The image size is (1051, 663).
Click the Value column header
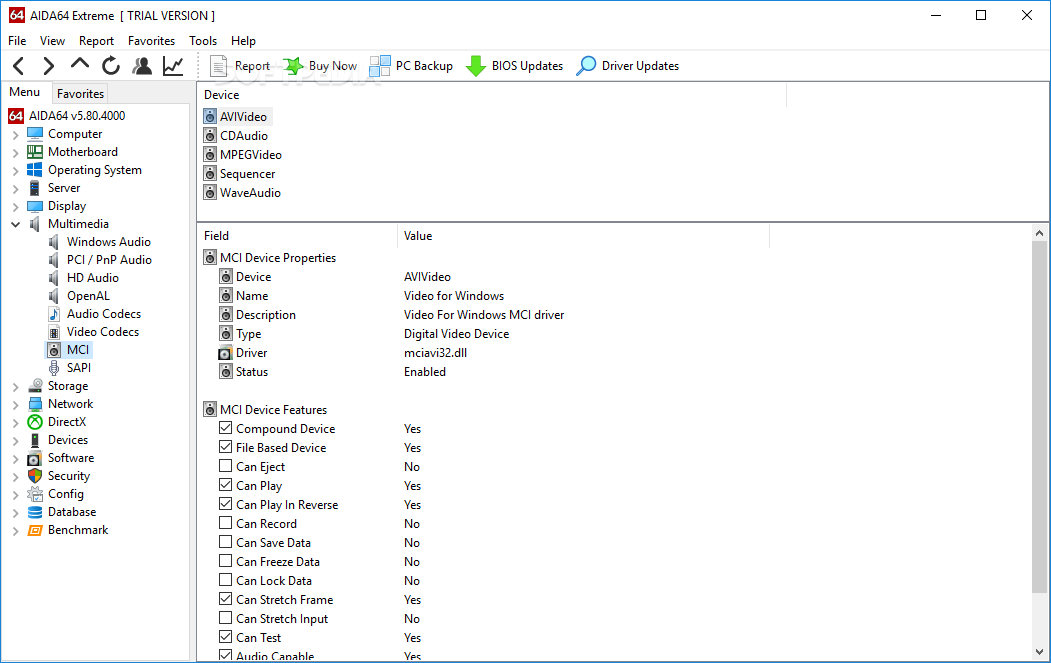point(583,236)
